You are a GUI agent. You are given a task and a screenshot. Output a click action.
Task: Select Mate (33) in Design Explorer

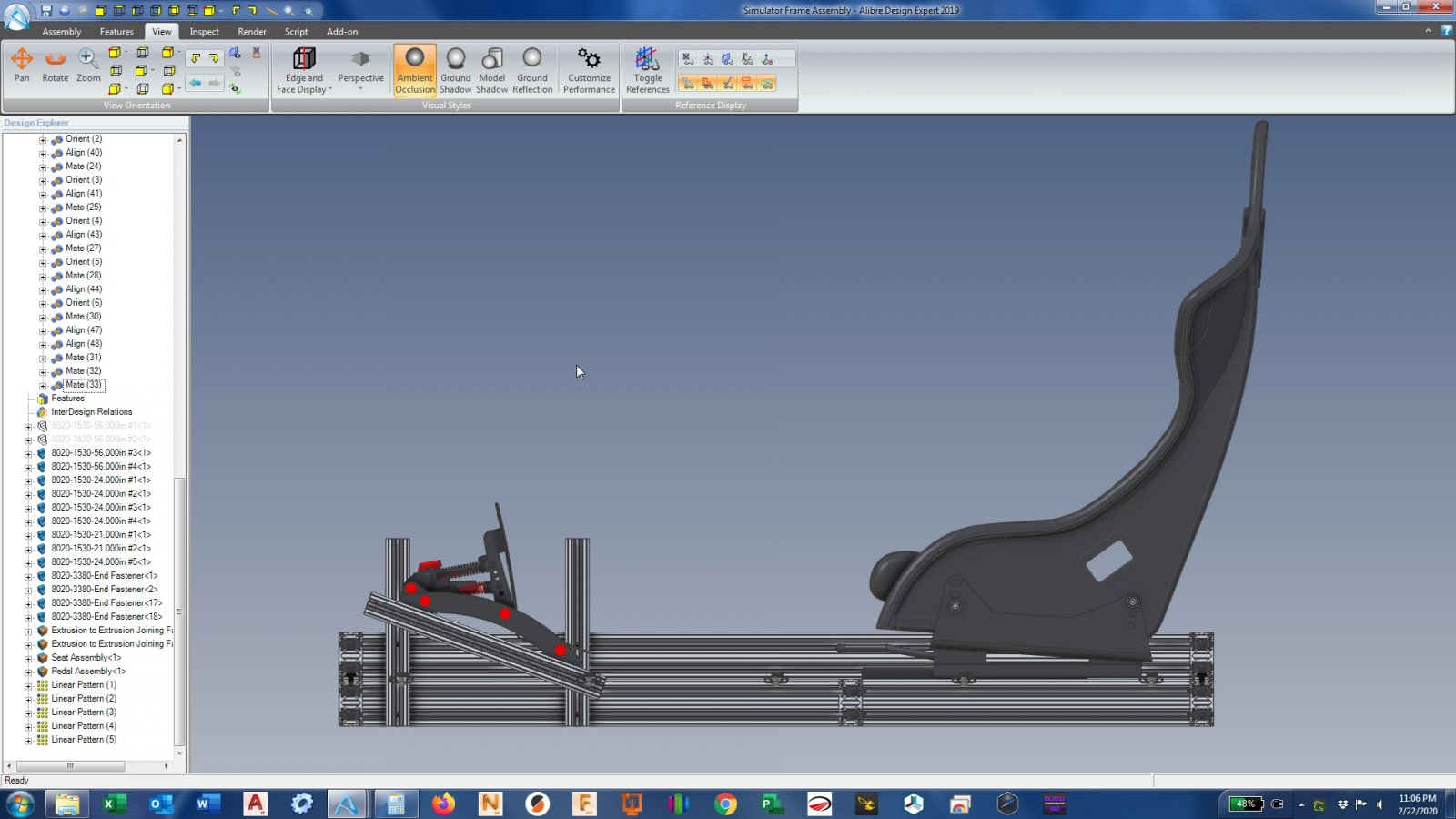click(x=84, y=385)
